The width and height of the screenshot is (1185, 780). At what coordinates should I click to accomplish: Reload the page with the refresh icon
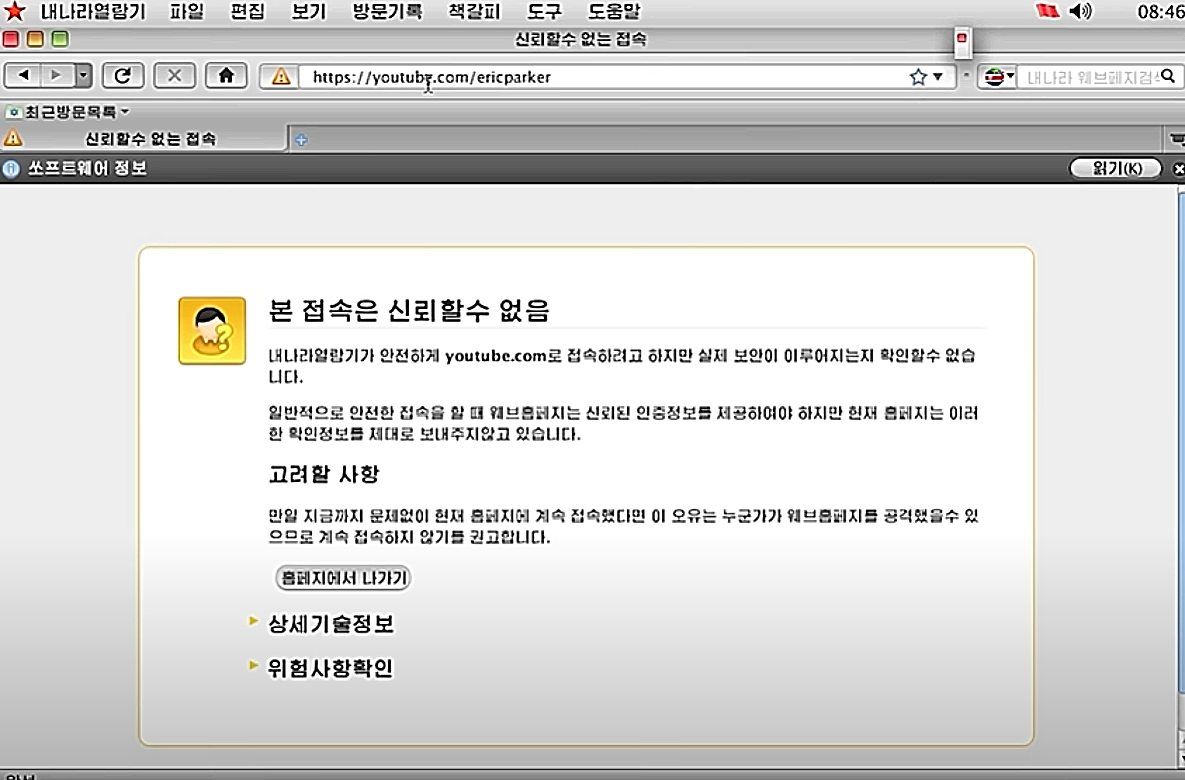(x=123, y=76)
